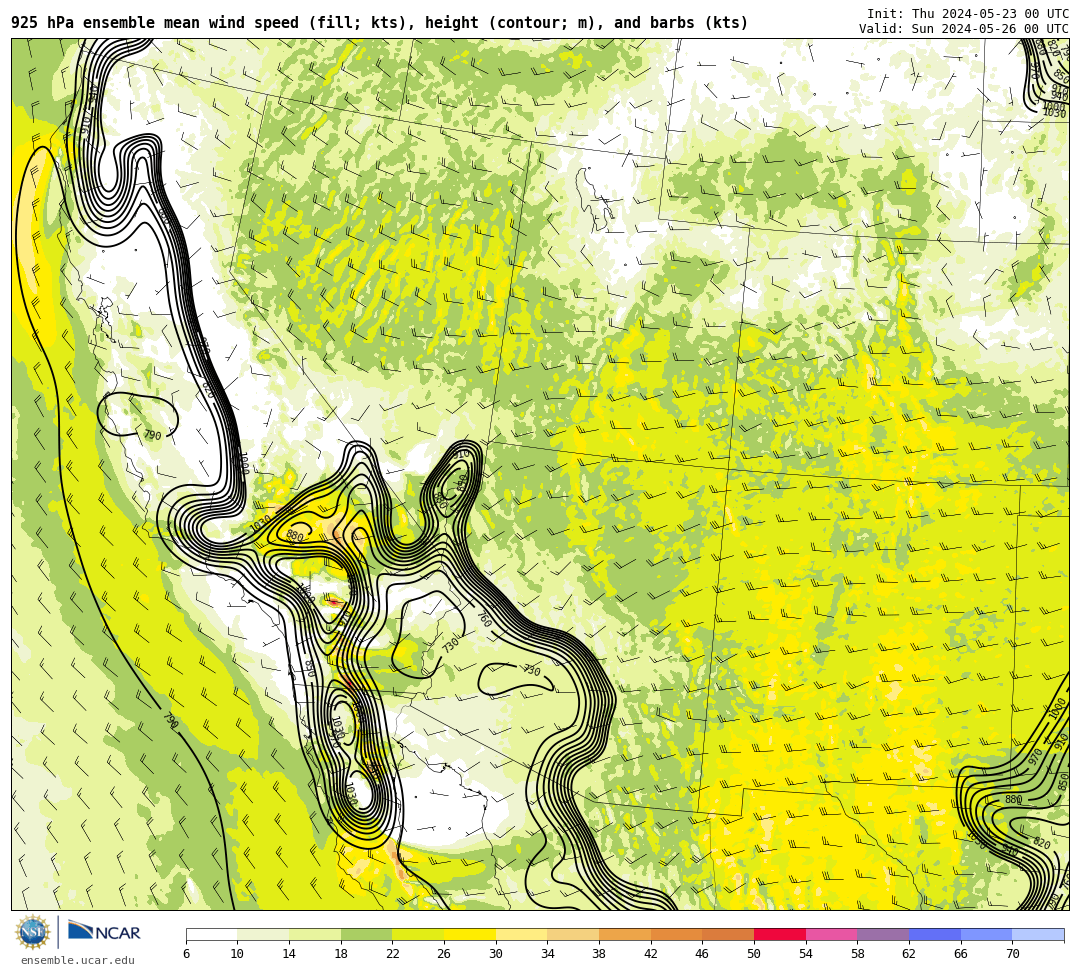The image size is (1080, 973).
Task: Pick the dark orange 46–50 kts swatch
Action: pyautogui.click(x=728, y=934)
